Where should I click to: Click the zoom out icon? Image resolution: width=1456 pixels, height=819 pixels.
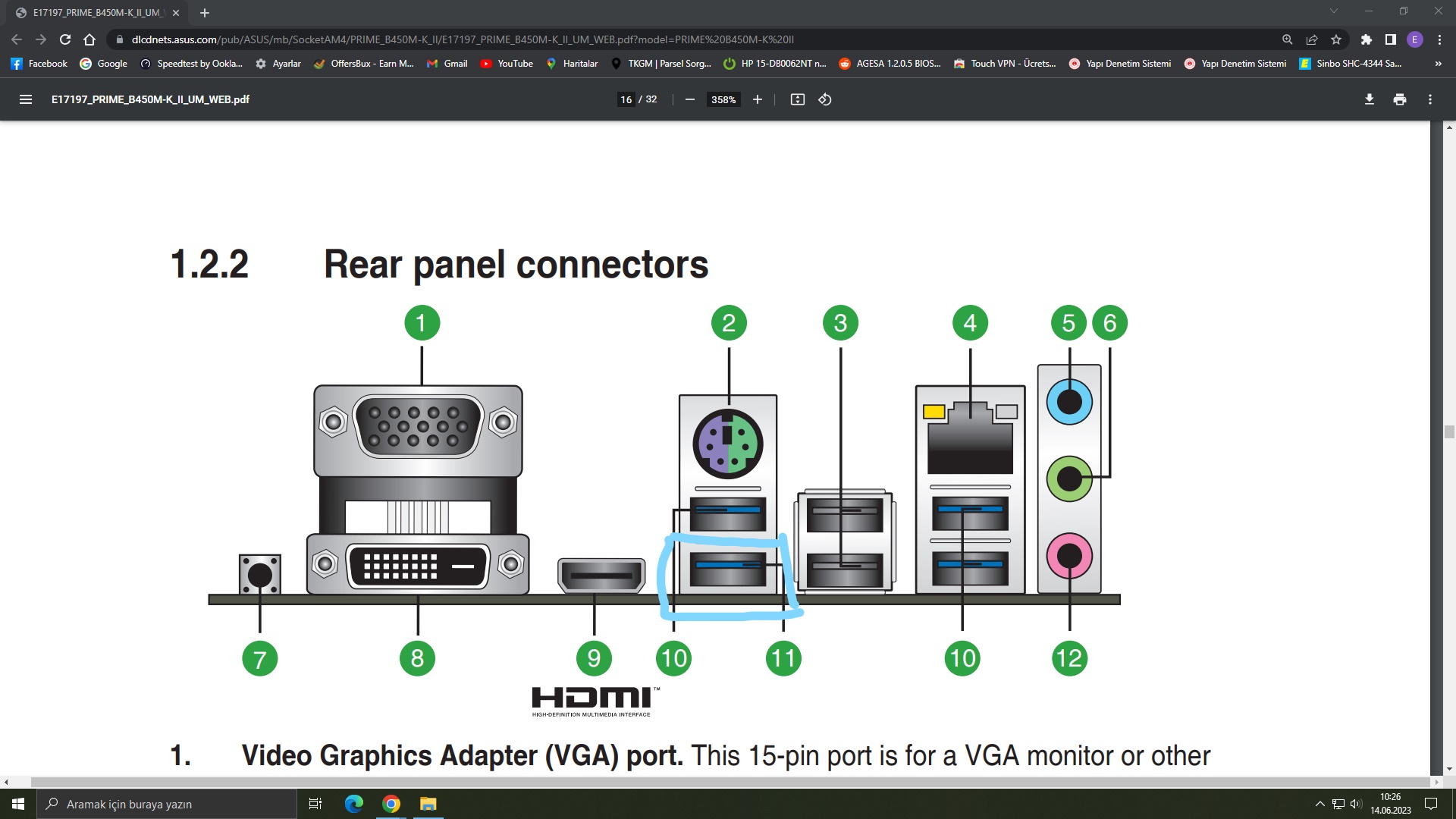pos(689,99)
